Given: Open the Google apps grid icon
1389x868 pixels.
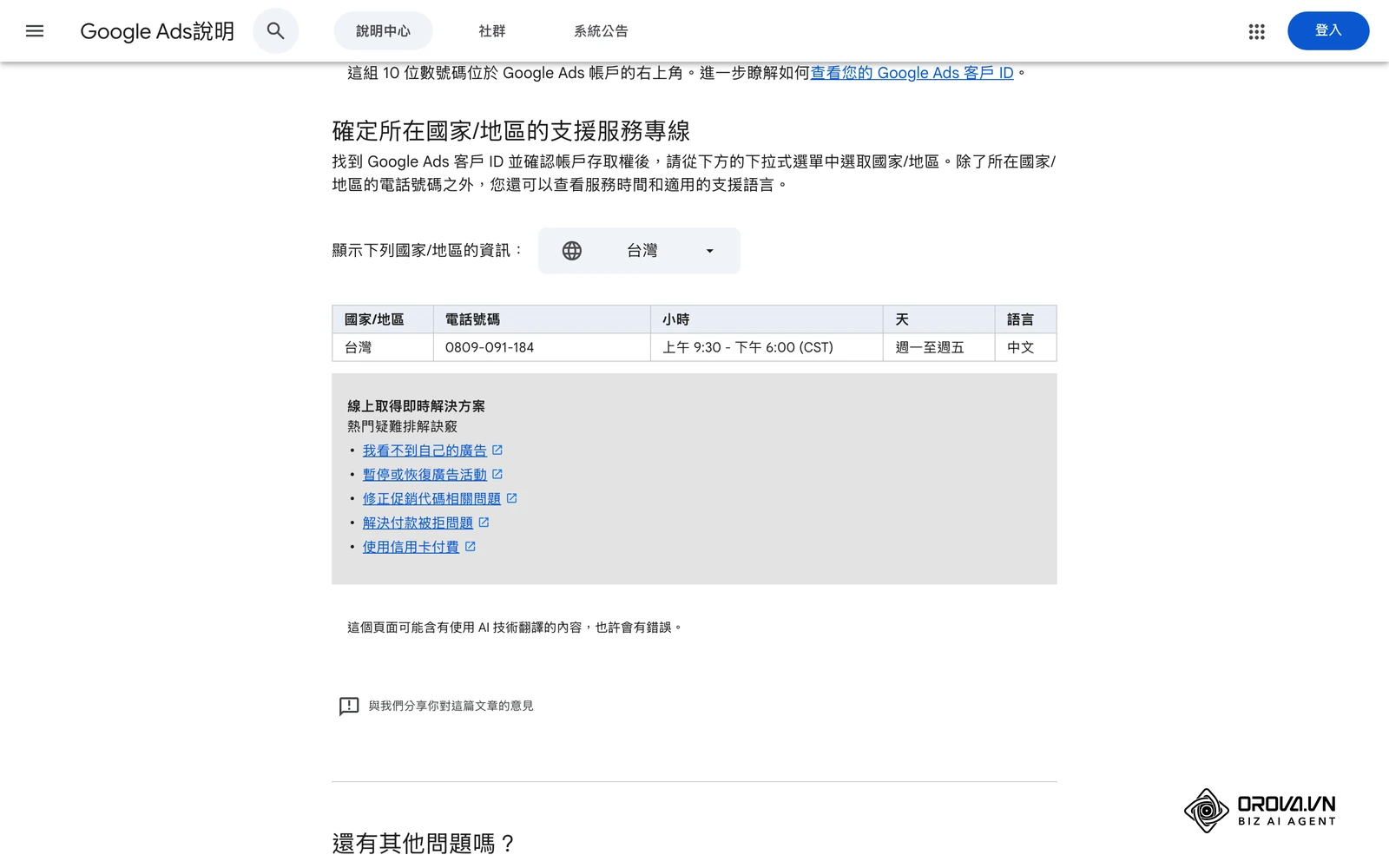Looking at the screenshot, I should [x=1256, y=31].
